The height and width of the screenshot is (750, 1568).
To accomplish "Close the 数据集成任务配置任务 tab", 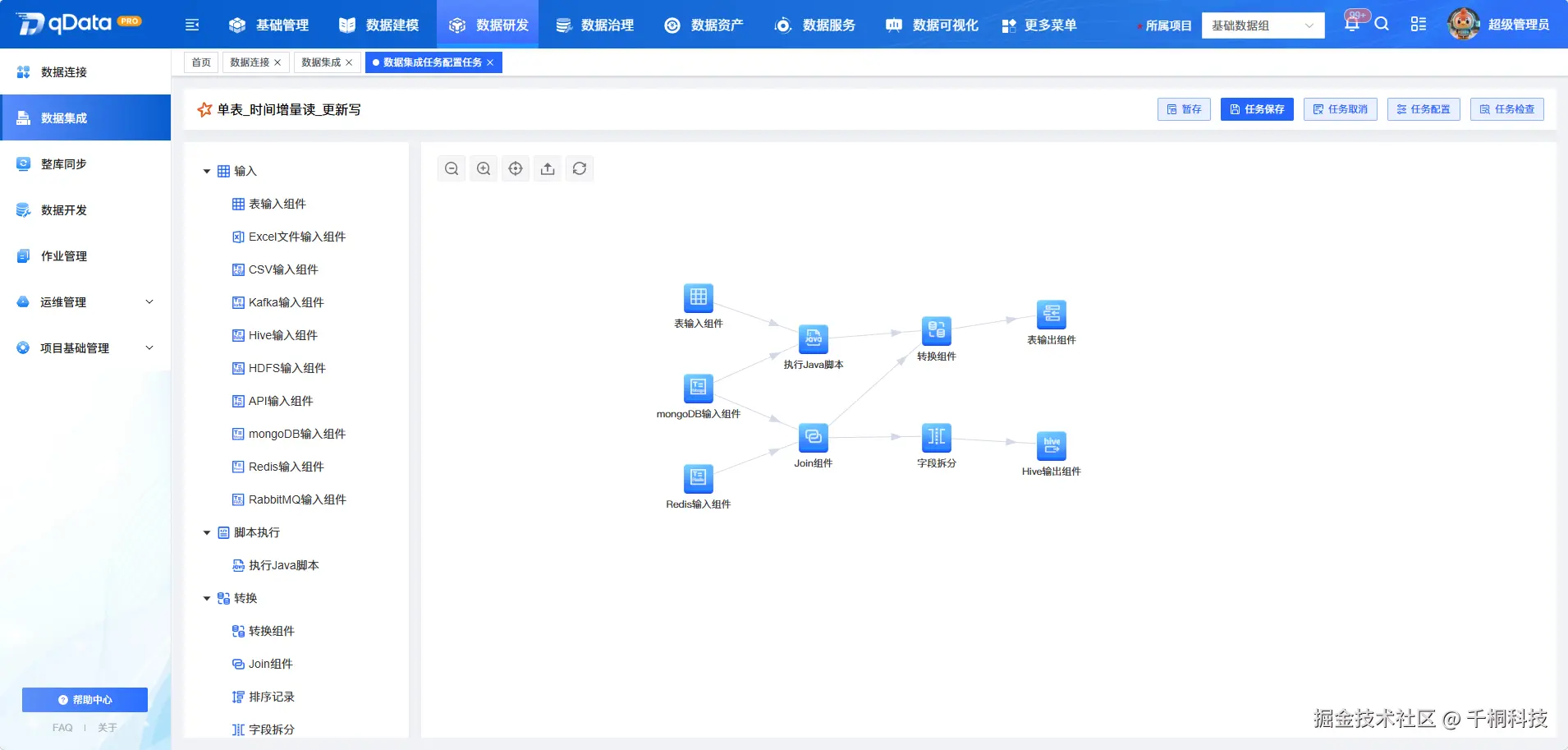I will click(x=490, y=62).
